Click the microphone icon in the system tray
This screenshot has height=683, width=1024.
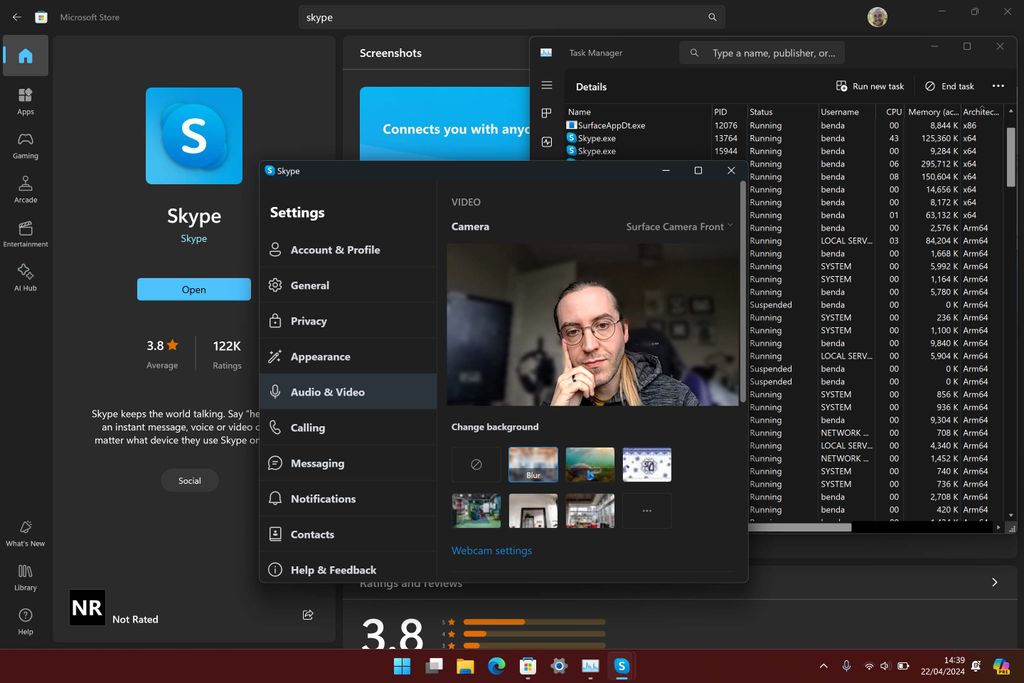(847, 664)
